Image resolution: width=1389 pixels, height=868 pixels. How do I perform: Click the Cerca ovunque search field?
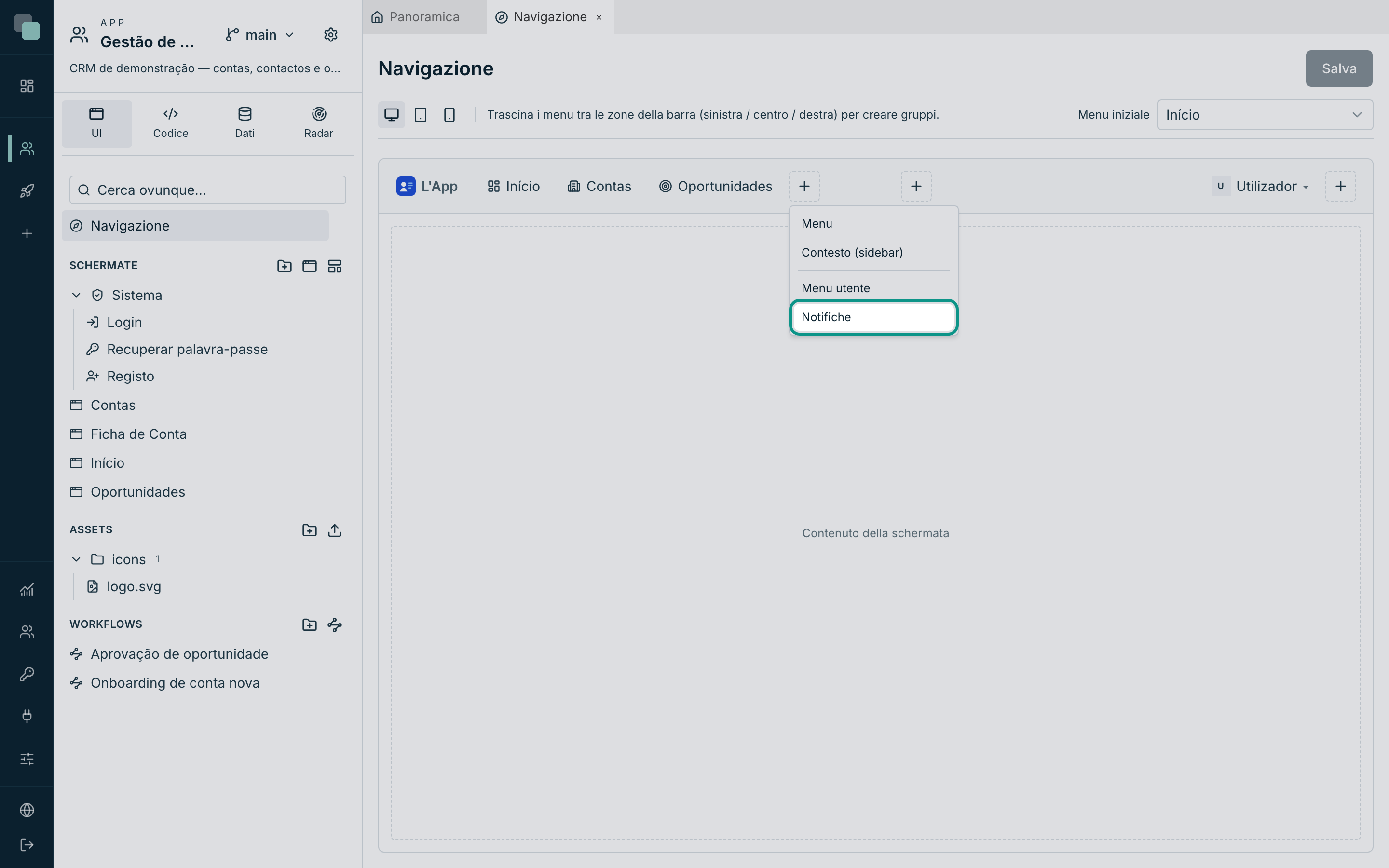coord(207,190)
